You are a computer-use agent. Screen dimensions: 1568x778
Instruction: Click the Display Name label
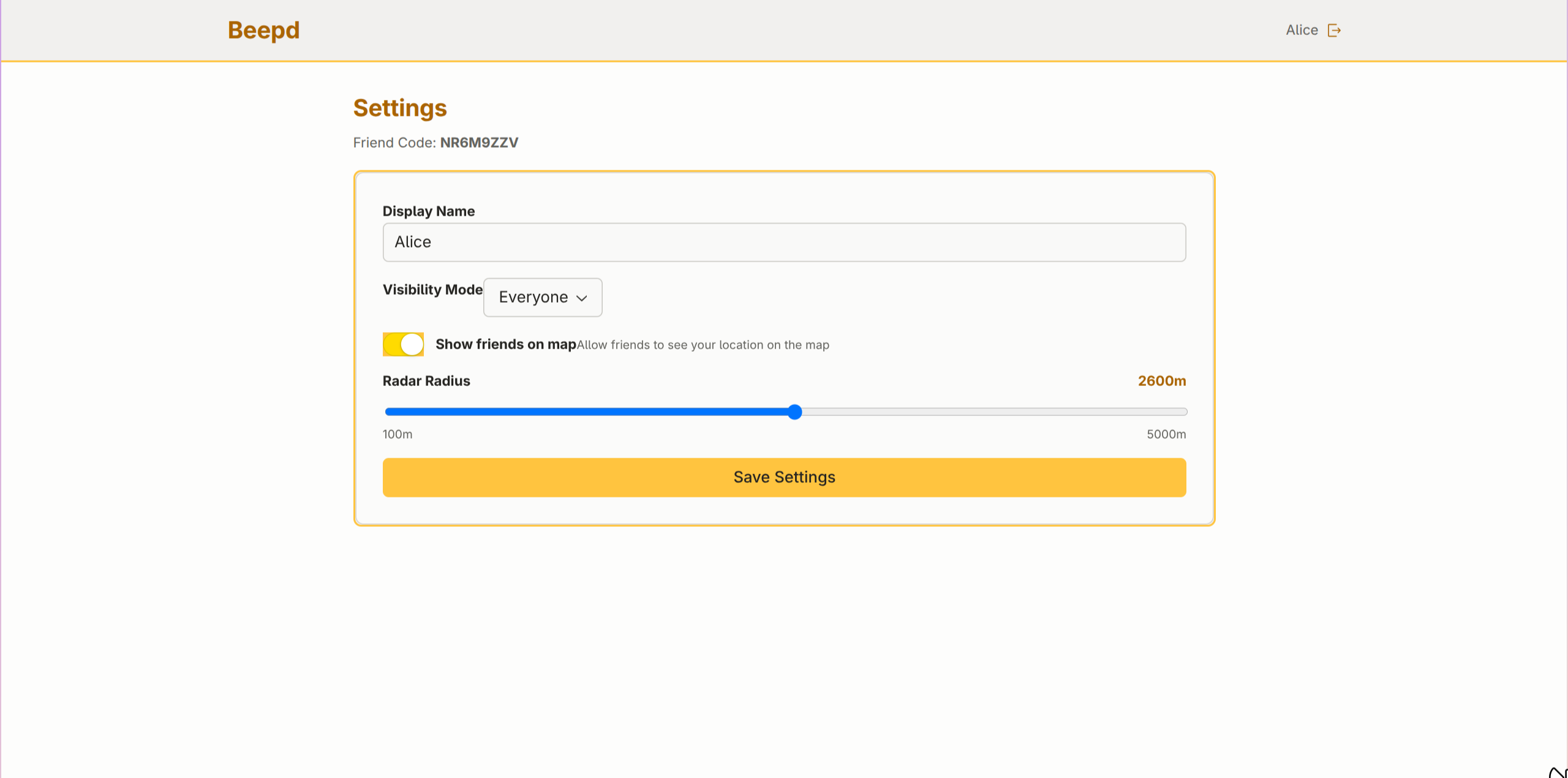click(x=428, y=211)
